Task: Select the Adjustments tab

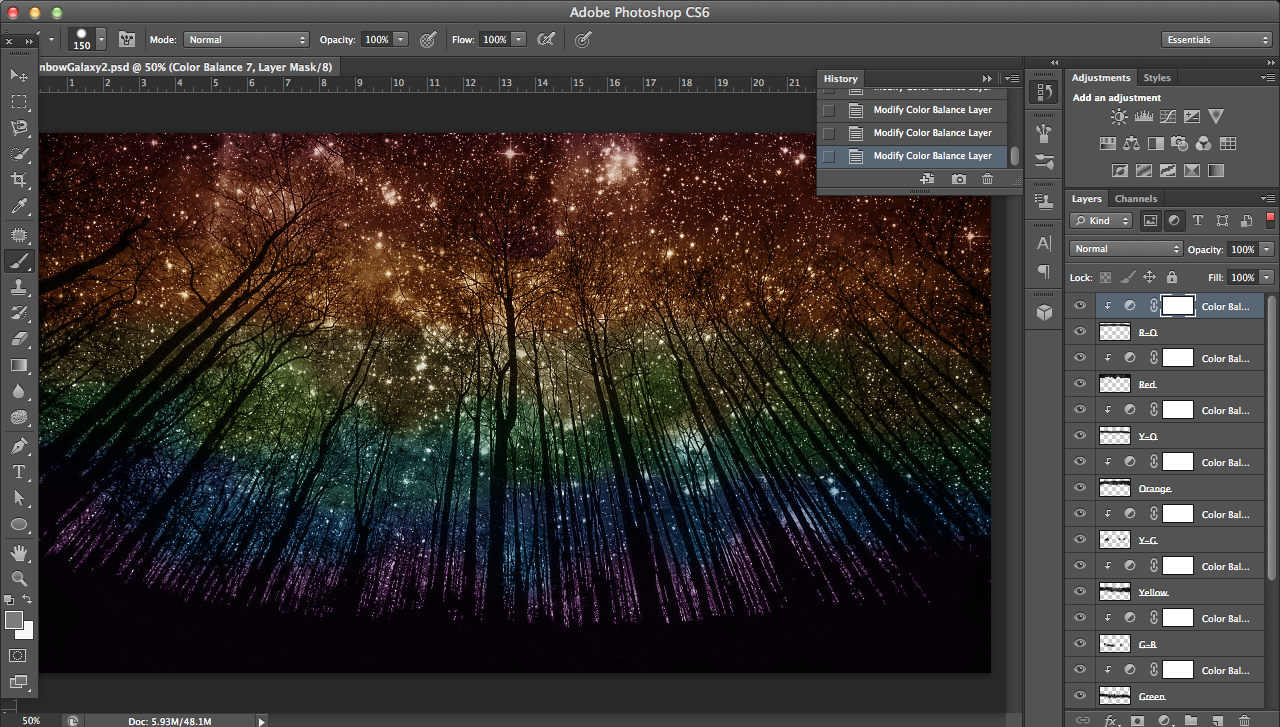Action: tap(1101, 78)
